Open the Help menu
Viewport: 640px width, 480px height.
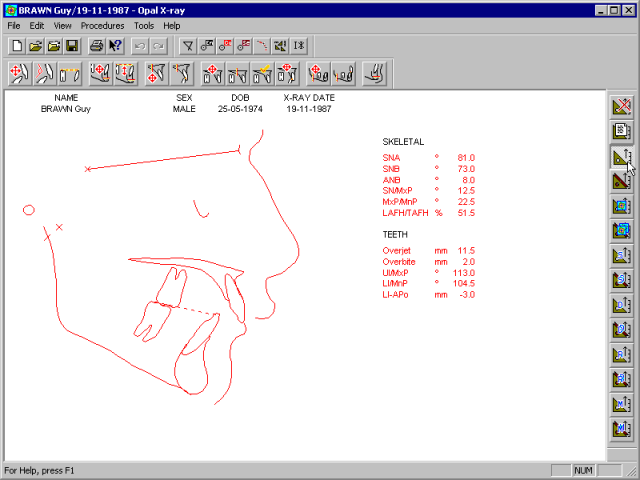(x=172, y=25)
